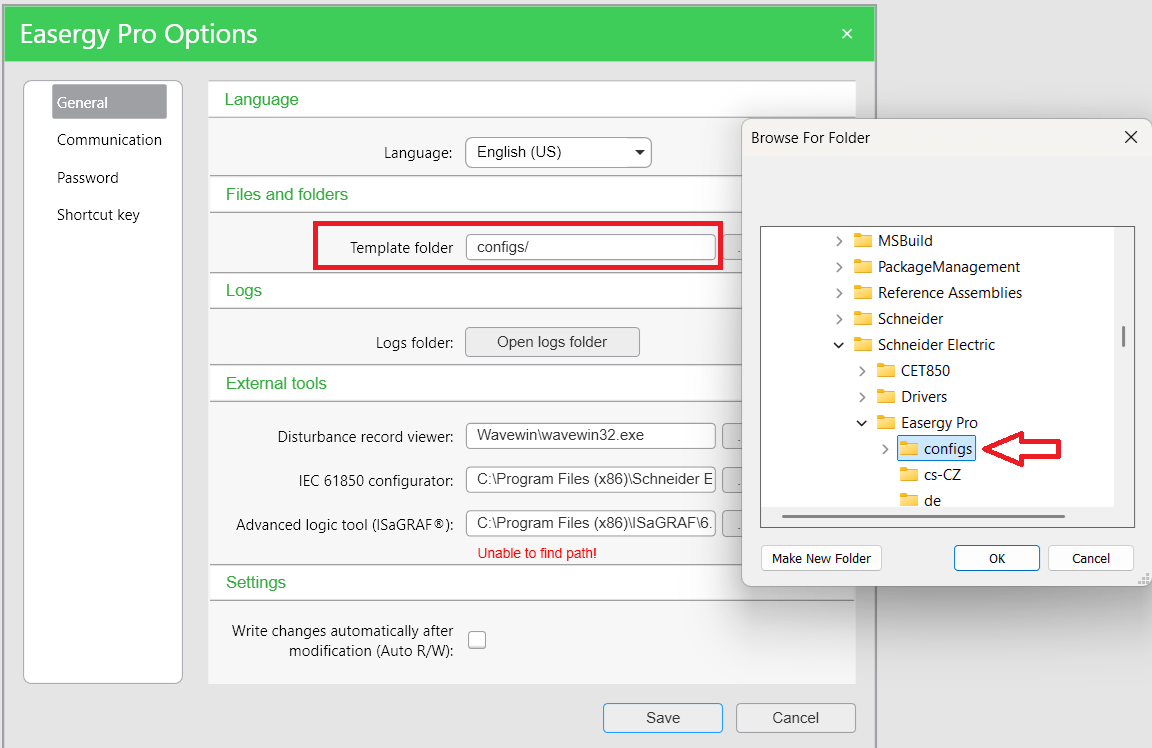Collapse the Easergy Pro folder chevron

coord(862,422)
